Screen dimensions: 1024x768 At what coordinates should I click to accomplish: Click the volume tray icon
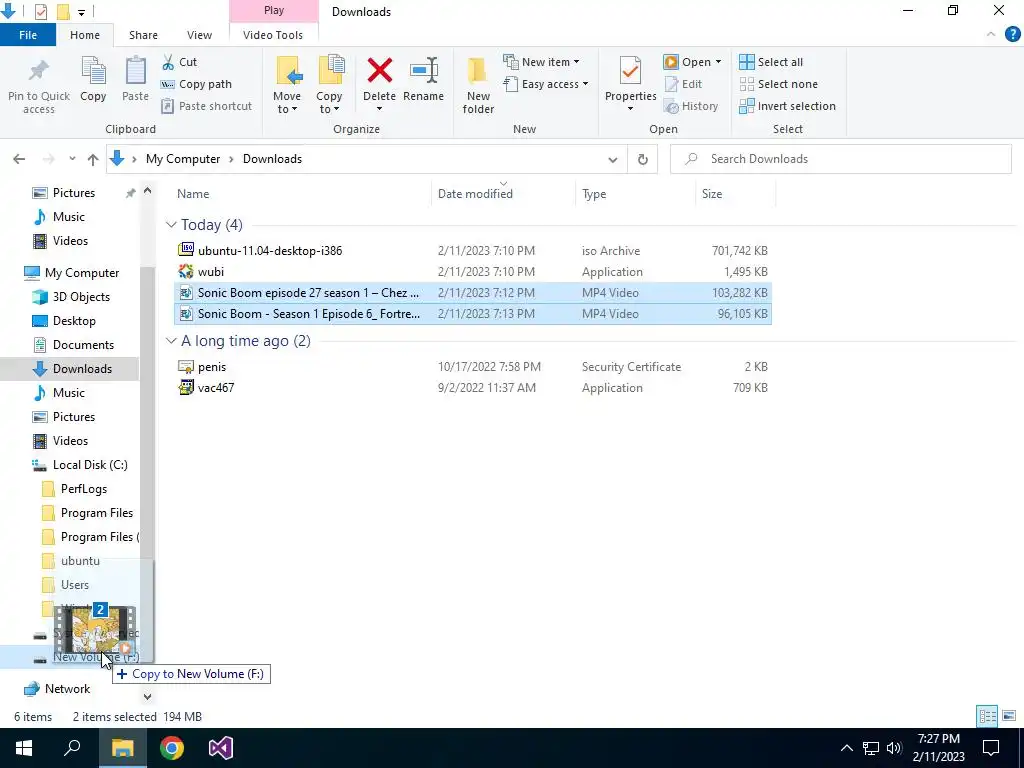point(894,748)
